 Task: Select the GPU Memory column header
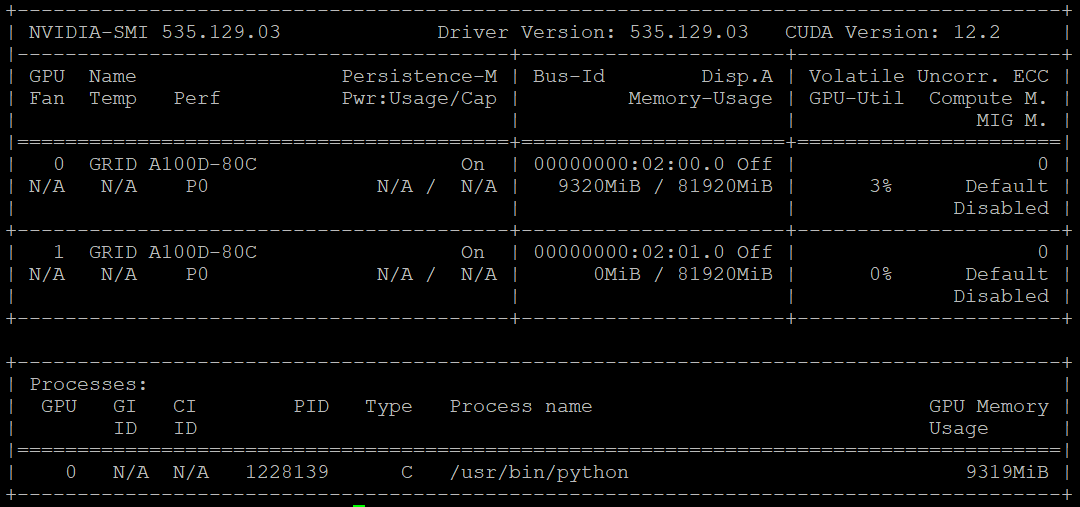pyautogui.click(x=988, y=406)
